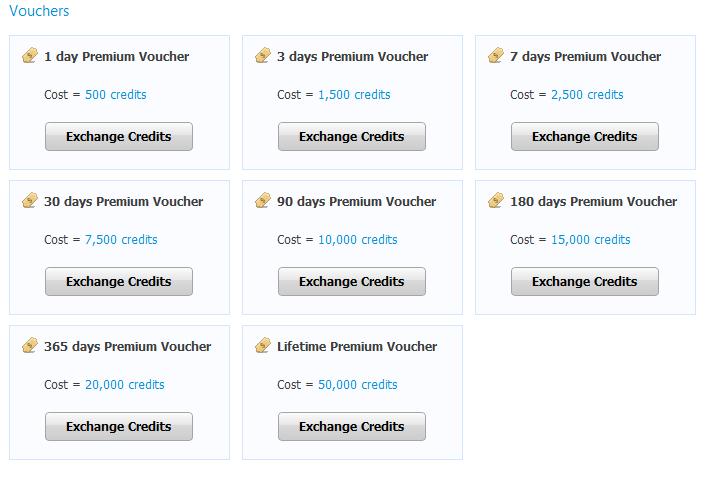This screenshot has width=718, height=480.
Task: Click the 500 credits cost text
Action: pyautogui.click(x=116, y=95)
